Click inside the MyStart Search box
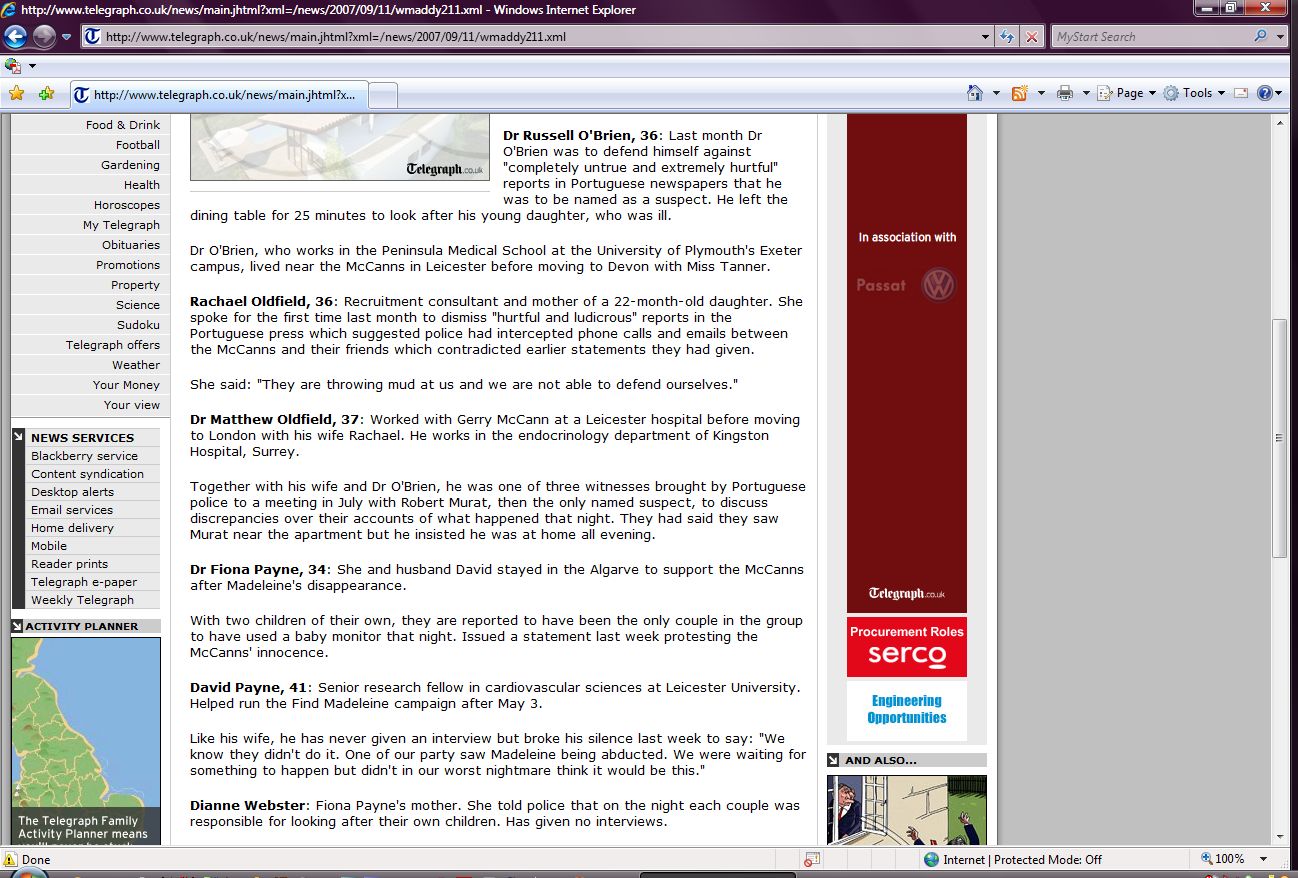Screen dimensions: 1298x878 coord(1150,37)
